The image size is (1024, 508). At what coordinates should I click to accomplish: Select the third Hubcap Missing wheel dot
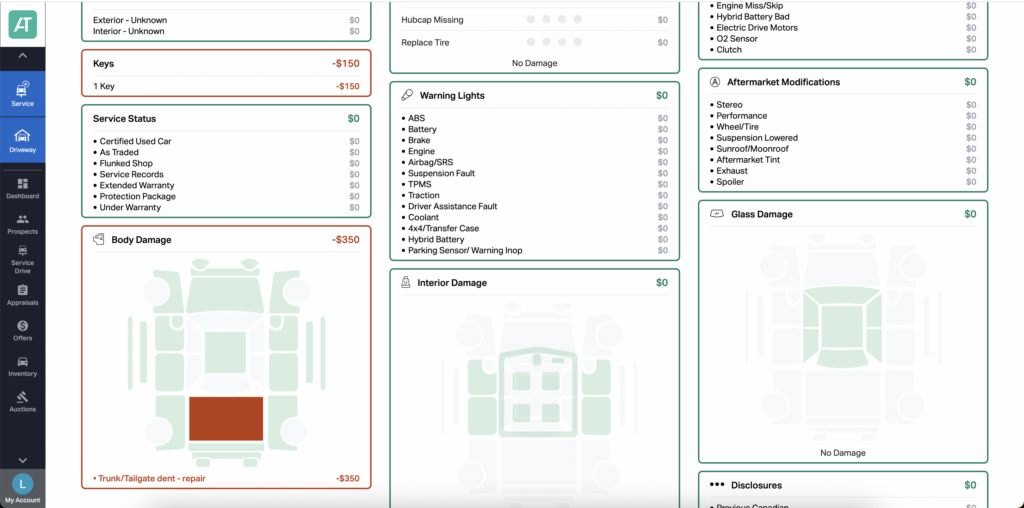562,20
